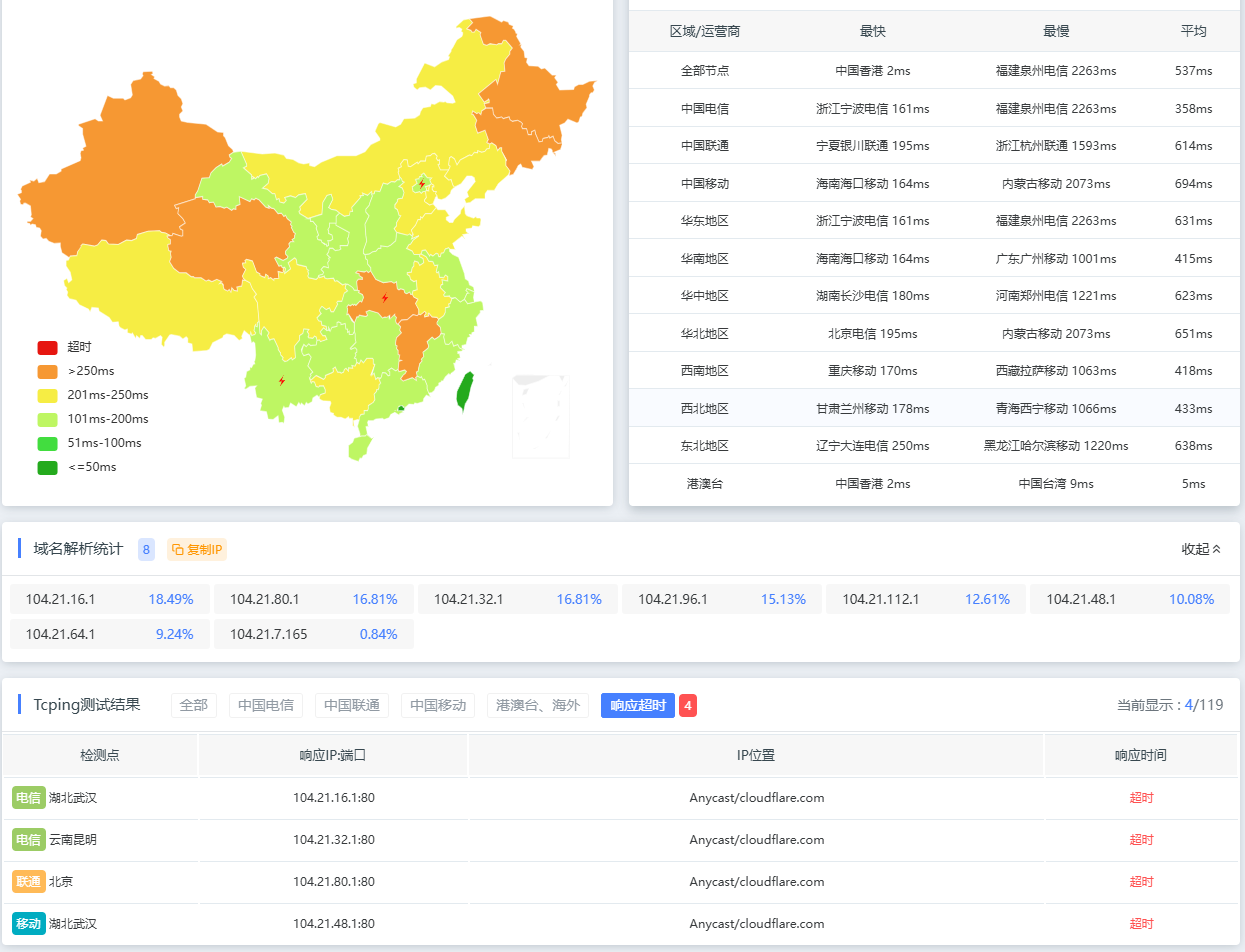Select the 中国移动 filter tab

point(438,705)
